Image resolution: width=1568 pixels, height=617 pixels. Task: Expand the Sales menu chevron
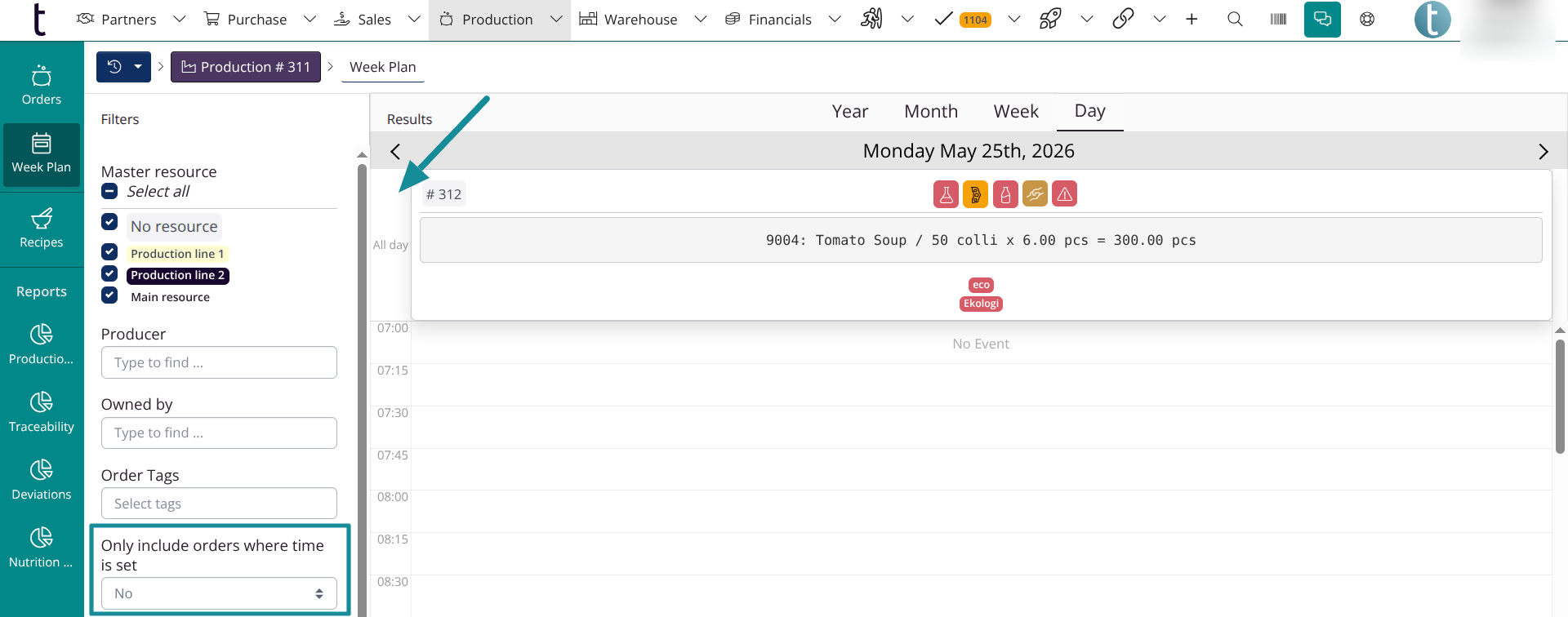tap(414, 19)
